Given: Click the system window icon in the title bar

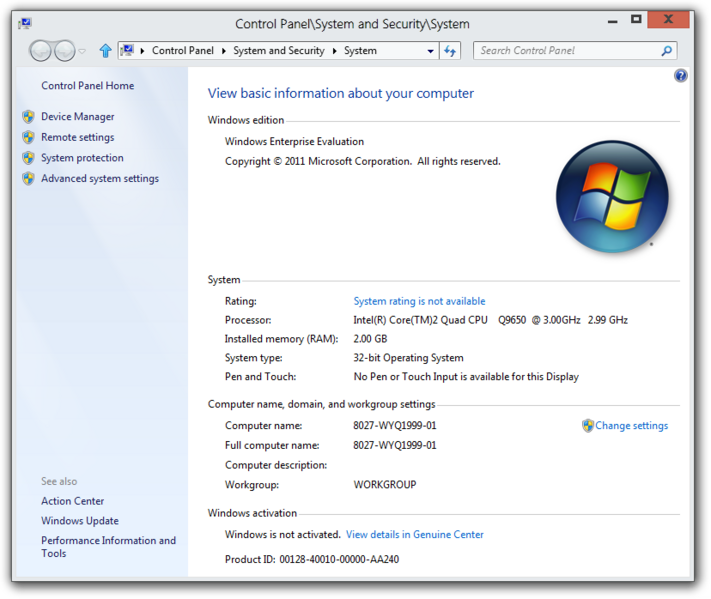Looking at the screenshot, I should point(24,23).
